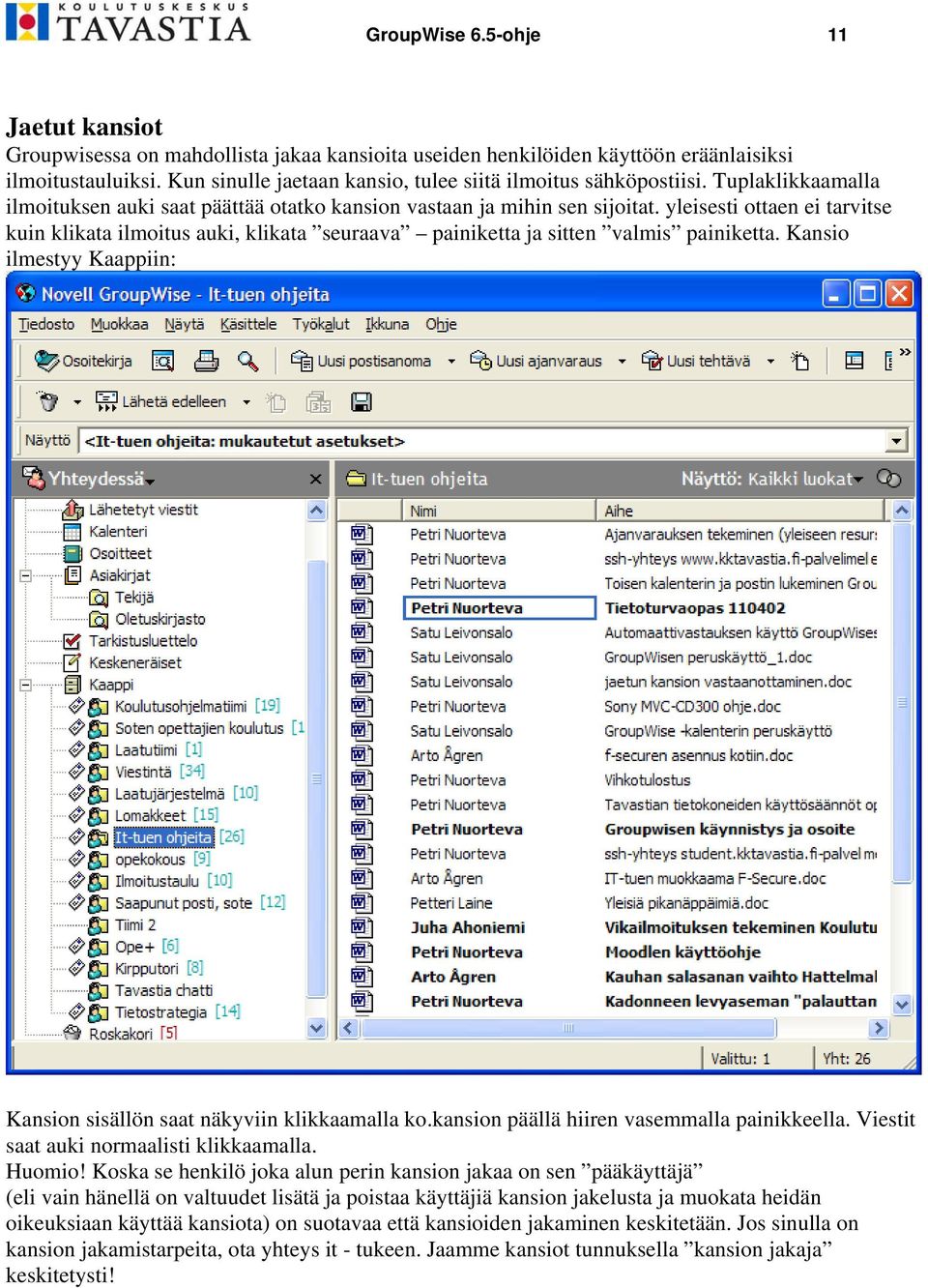The height and width of the screenshot is (1288, 928).
Task: Click the trash bin delete icon
Action: coord(47,401)
